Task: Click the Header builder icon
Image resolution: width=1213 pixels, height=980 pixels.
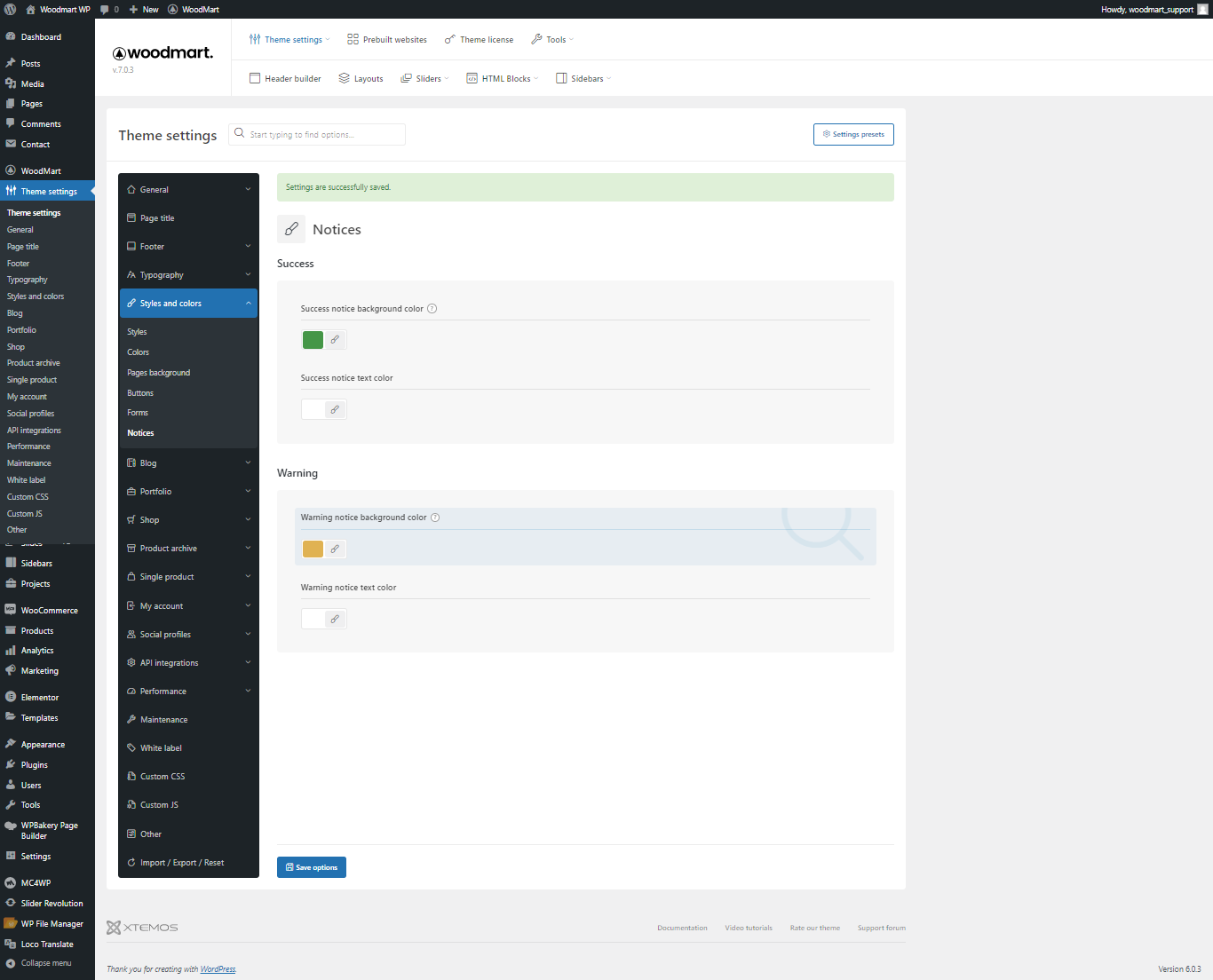Action: 255,78
